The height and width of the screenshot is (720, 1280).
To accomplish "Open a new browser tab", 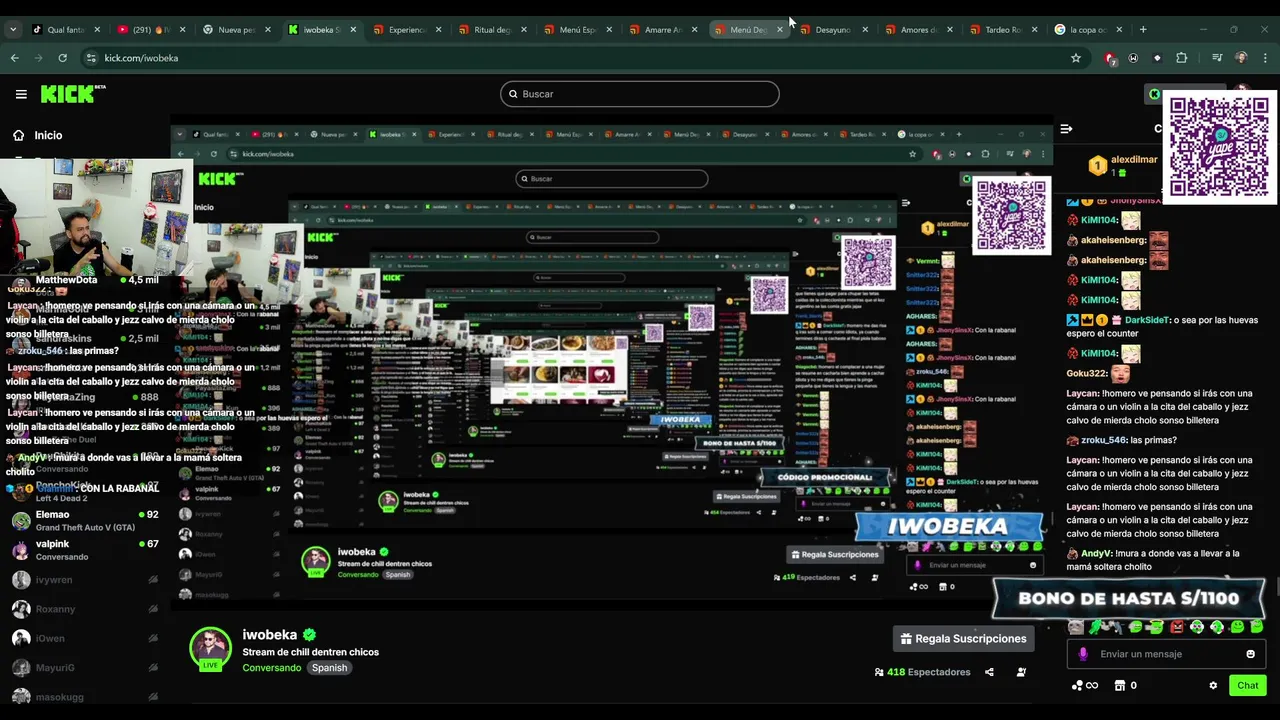I will coord(1143,29).
